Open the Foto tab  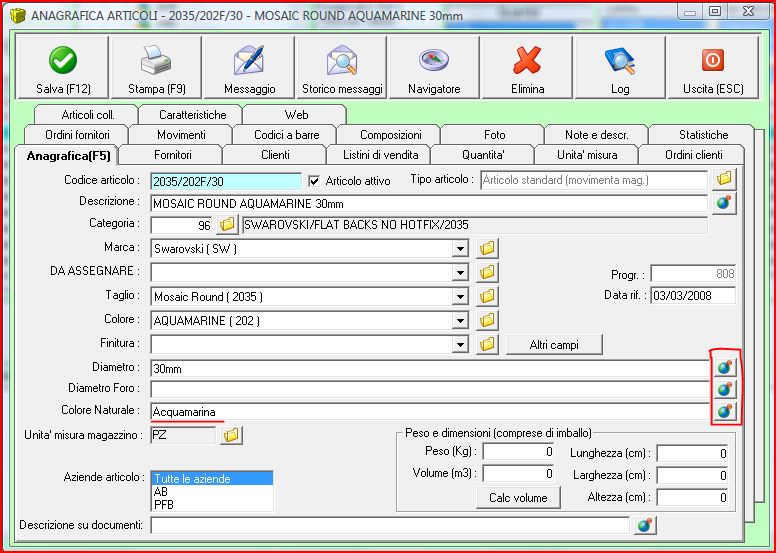click(x=494, y=135)
